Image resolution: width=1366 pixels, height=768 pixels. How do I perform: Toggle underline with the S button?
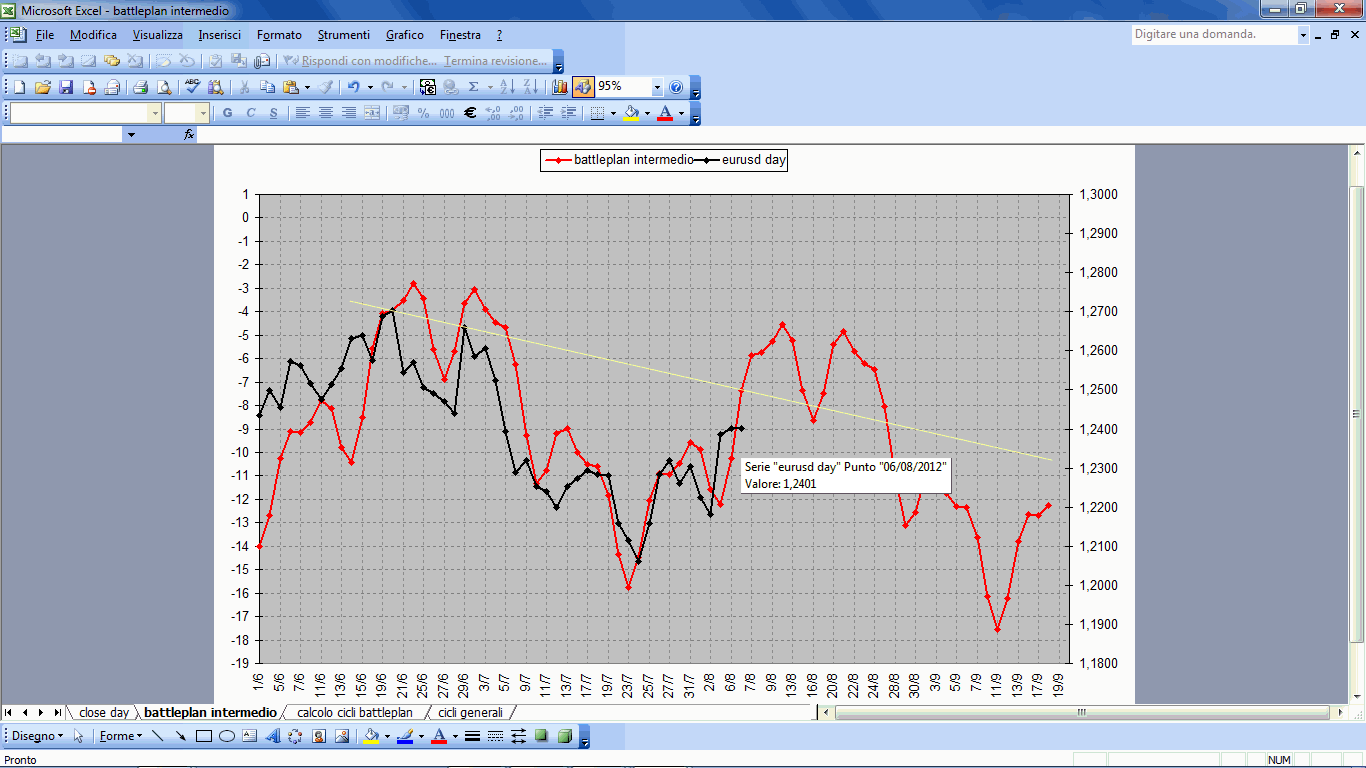(x=274, y=113)
